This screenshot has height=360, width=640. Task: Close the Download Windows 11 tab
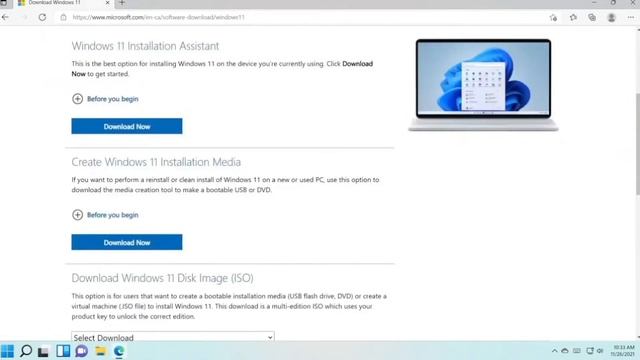click(x=108, y=3)
